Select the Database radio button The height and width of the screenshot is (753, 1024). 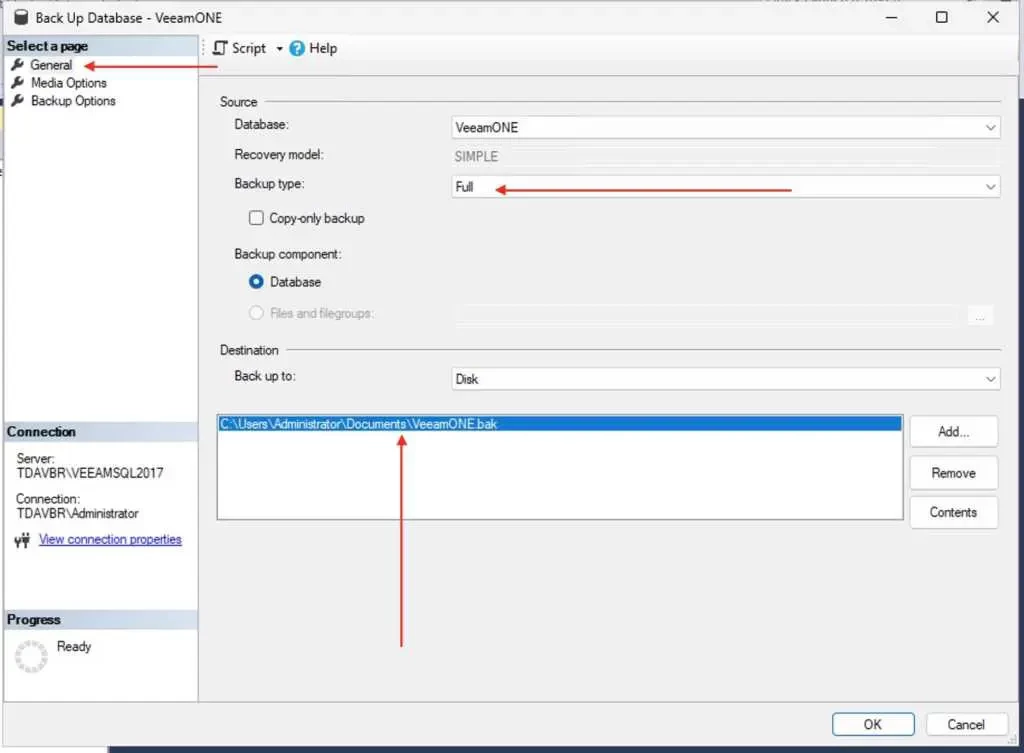pyautogui.click(x=256, y=281)
